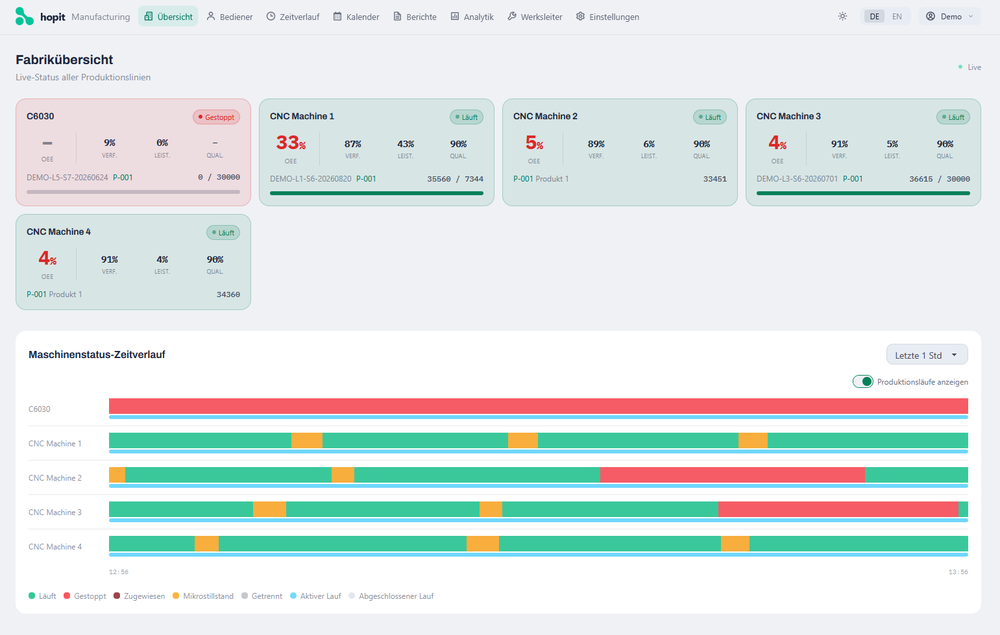Click the red stopped segment in CNC Machine 3 timeline
Image resolution: width=1000 pixels, height=635 pixels.
(x=838, y=509)
